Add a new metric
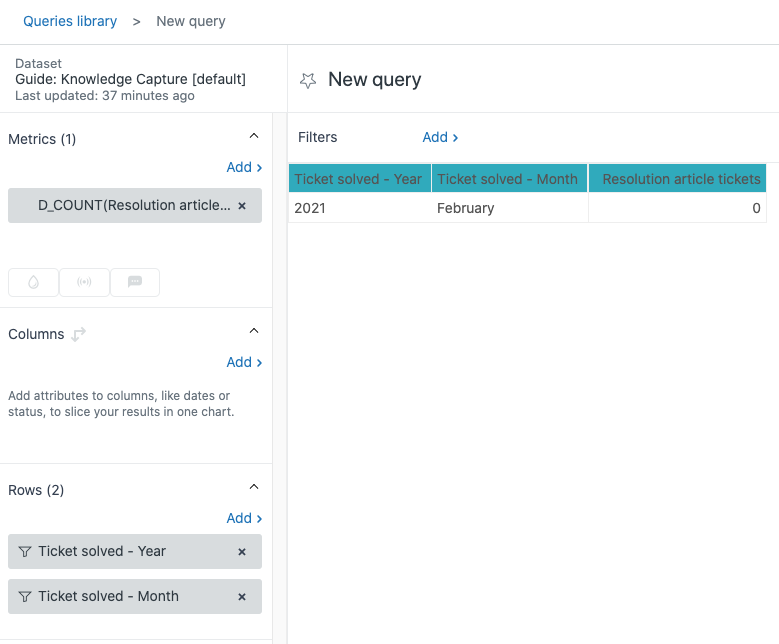Image resolution: width=779 pixels, height=644 pixels. [244, 168]
